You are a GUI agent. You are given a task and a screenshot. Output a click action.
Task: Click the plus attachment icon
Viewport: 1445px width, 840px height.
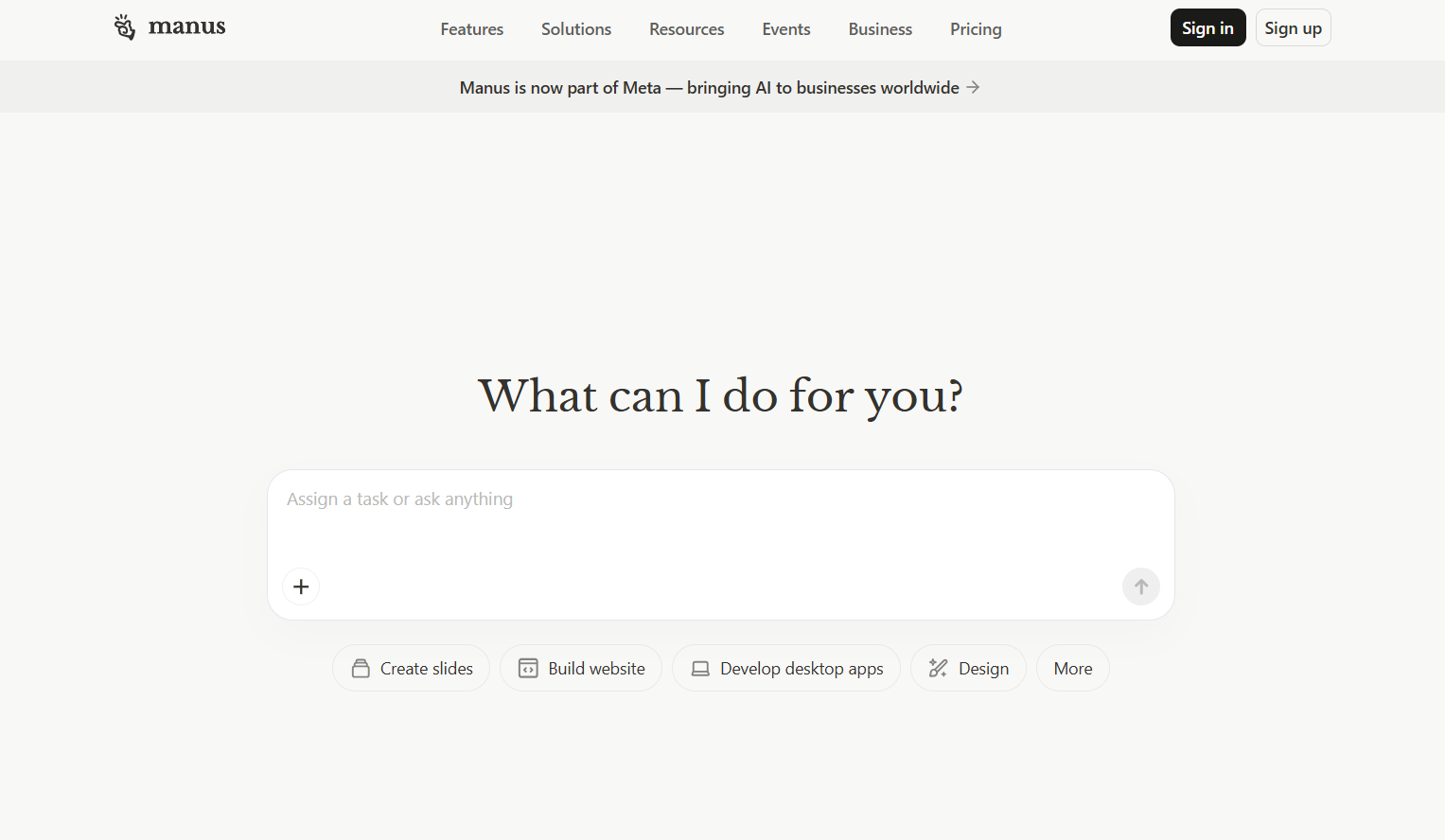pyautogui.click(x=301, y=586)
